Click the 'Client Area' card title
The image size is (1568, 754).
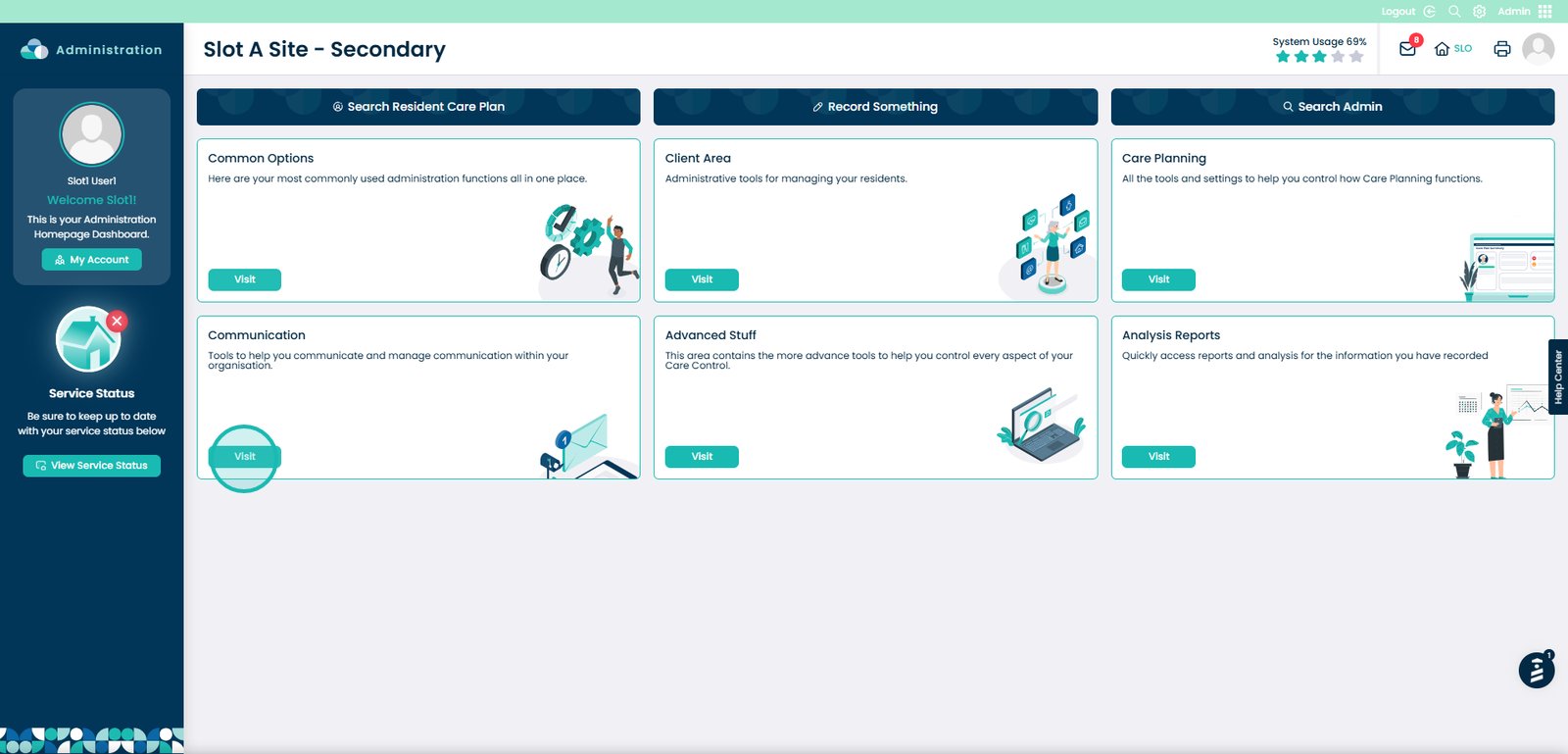(698, 158)
